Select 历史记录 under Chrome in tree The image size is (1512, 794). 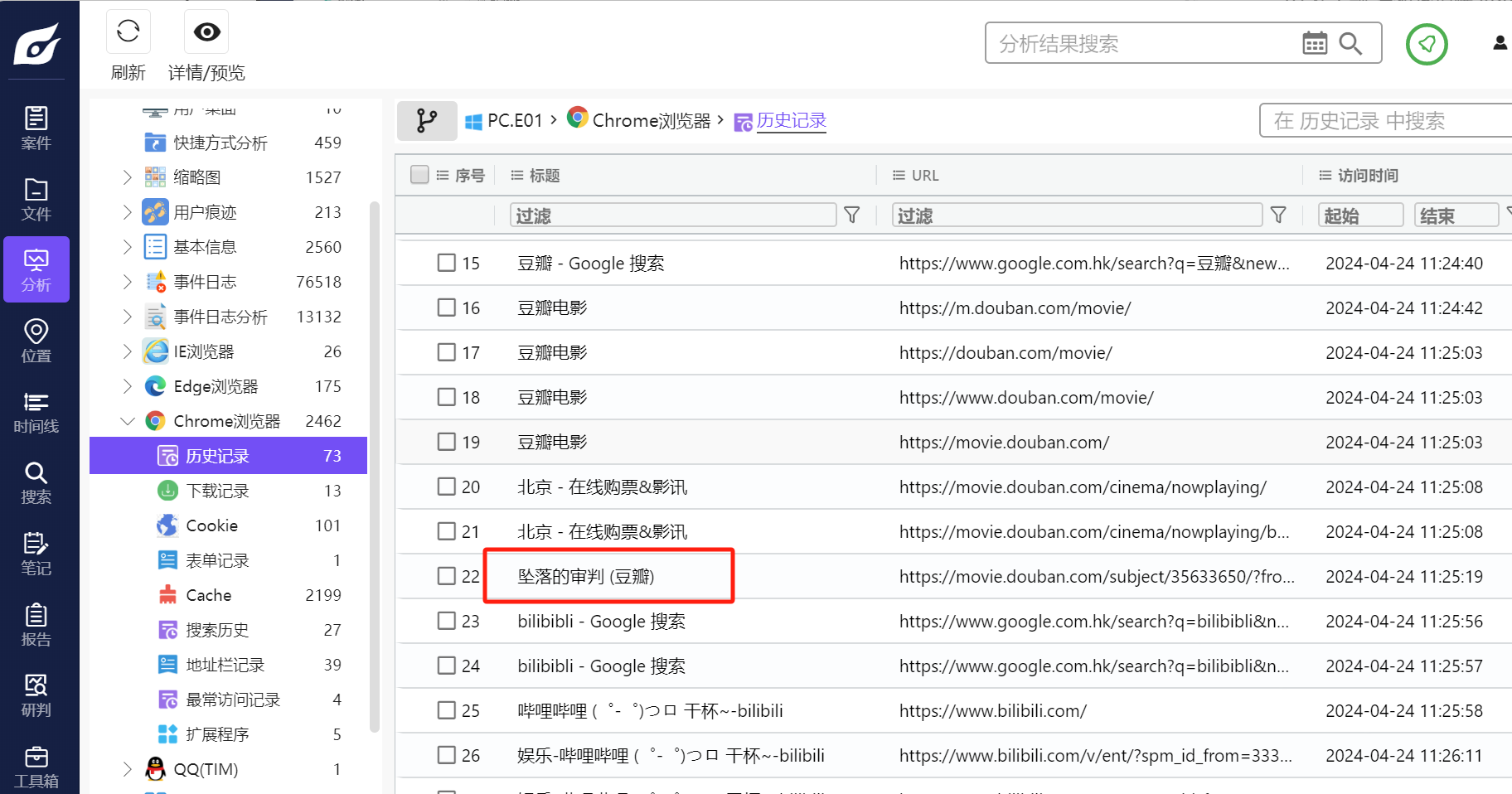click(228, 456)
